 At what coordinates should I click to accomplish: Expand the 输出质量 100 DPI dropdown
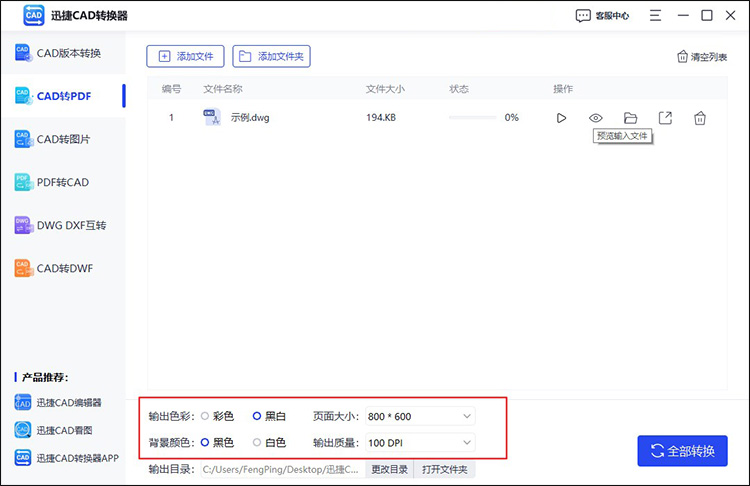point(420,443)
